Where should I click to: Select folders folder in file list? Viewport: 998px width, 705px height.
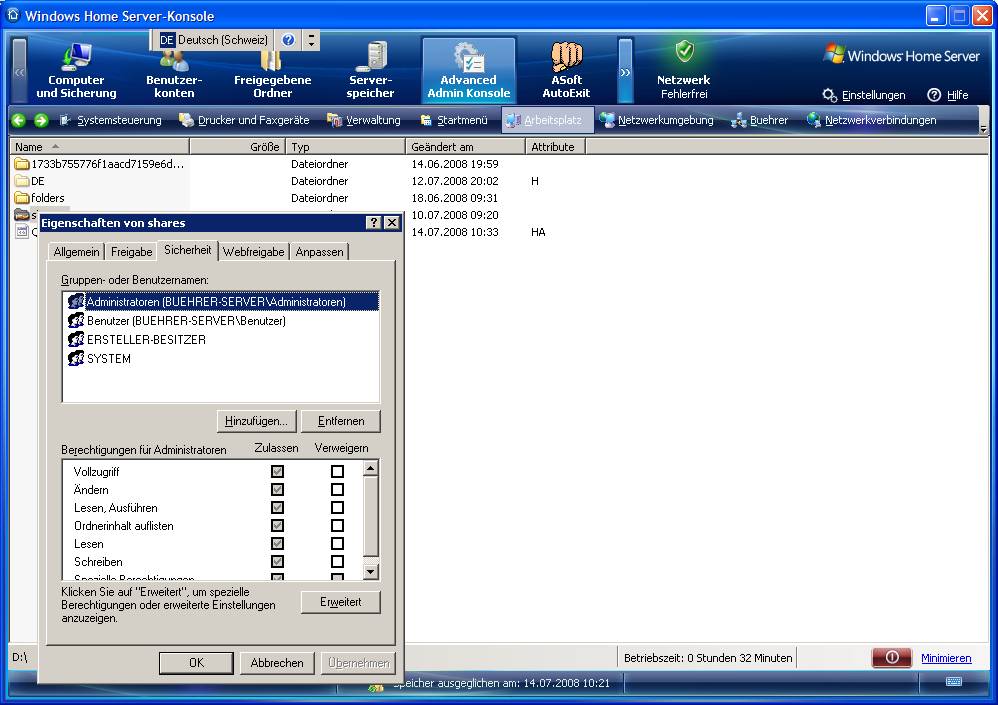tap(39, 198)
